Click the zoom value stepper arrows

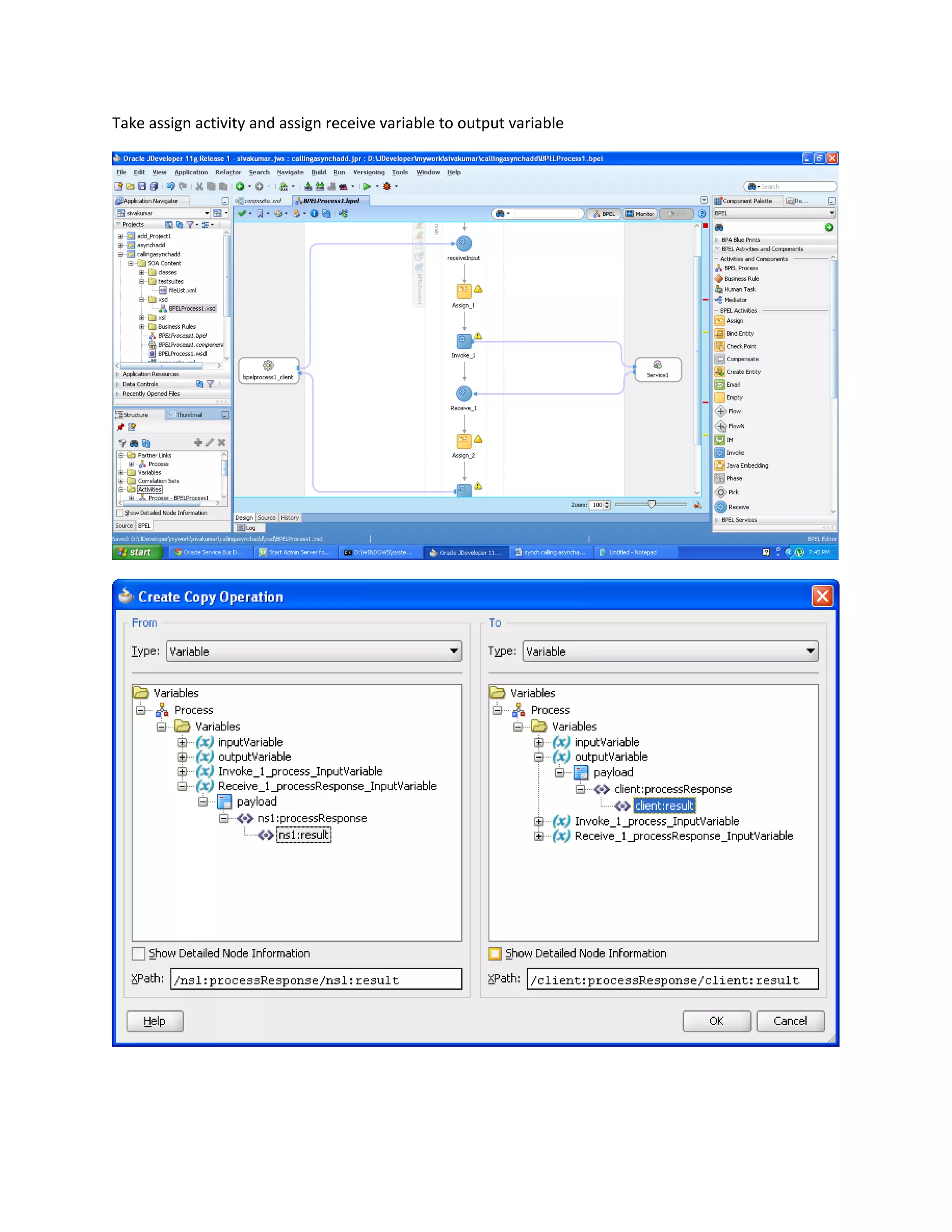click(x=607, y=505)
